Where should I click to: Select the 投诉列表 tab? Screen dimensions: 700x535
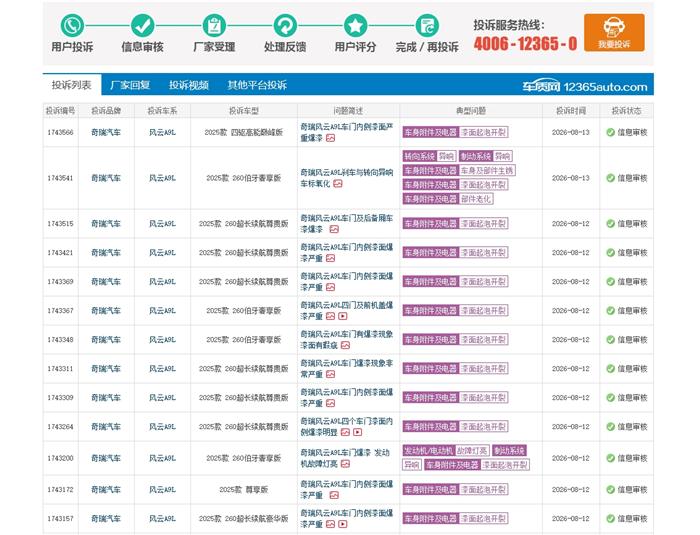coord(71,84)
